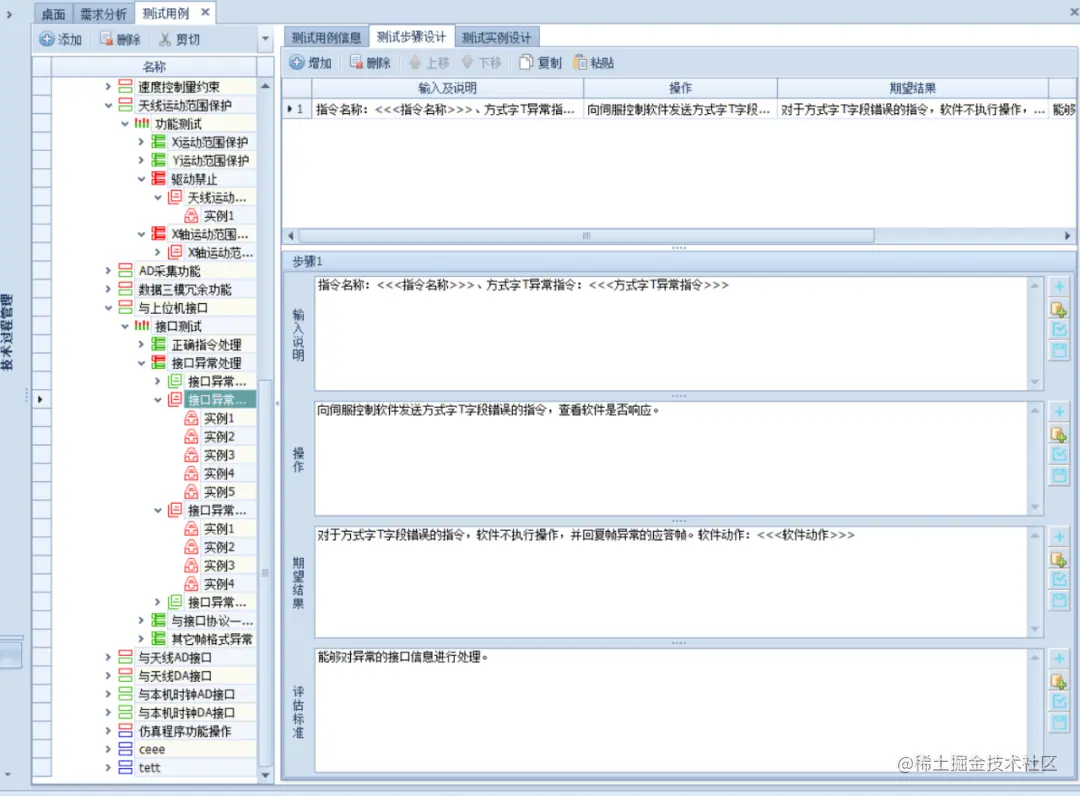Click the 剪切 scissors button

click(179, 39)
